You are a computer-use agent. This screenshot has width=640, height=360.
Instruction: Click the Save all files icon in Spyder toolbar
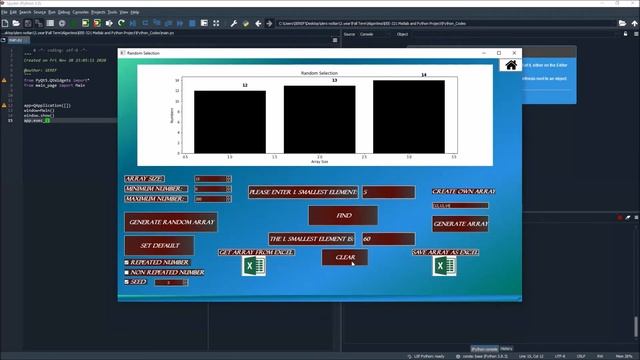[x=39, y=23]
